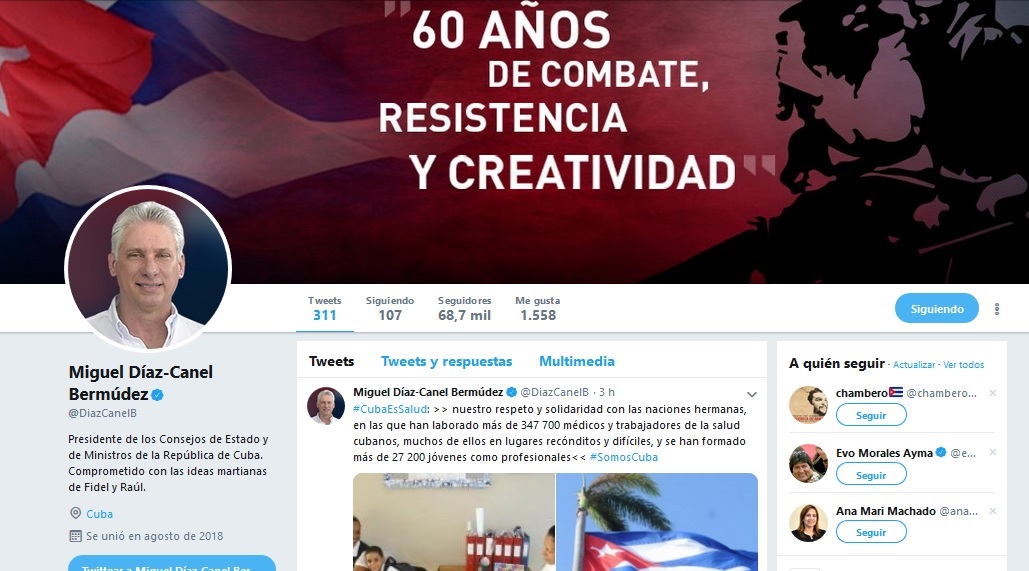Dismiss the chambero follow suggestion
Image resolution: width=1029 pixels, height=571 pixels.
[x=993, y=393]
